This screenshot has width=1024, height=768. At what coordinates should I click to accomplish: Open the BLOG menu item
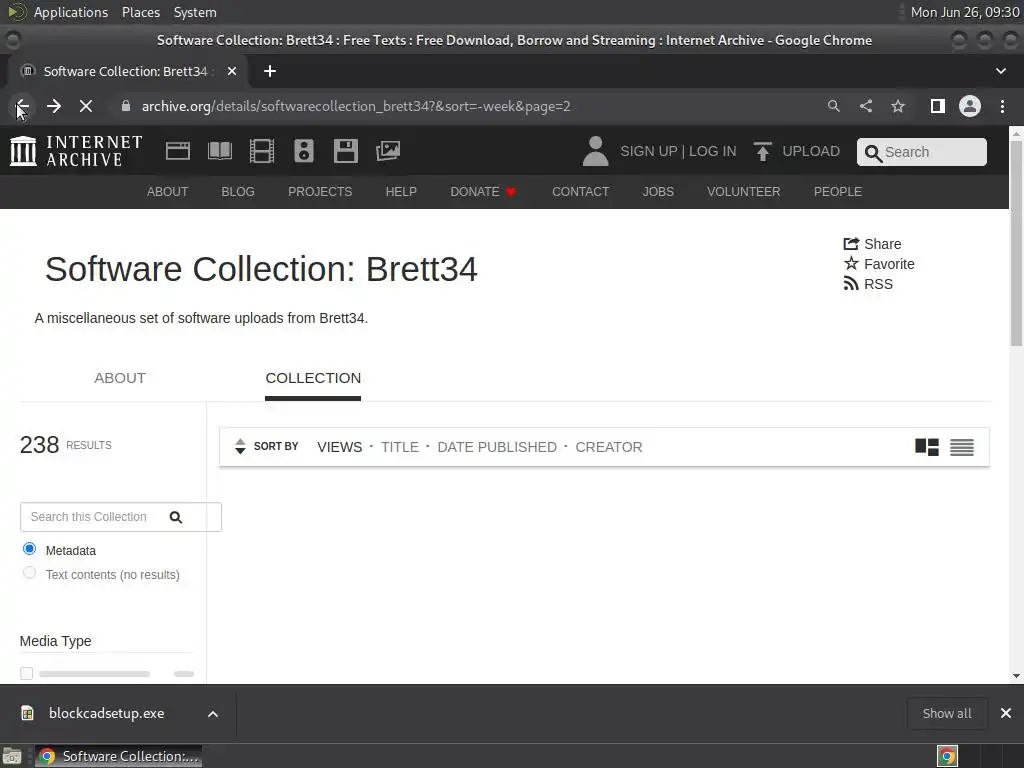[238, 191]
